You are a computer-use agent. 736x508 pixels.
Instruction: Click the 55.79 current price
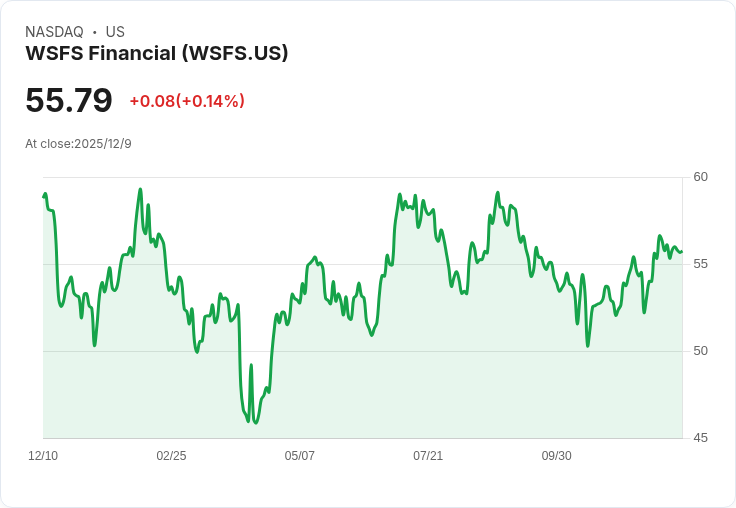pos(69,101)
